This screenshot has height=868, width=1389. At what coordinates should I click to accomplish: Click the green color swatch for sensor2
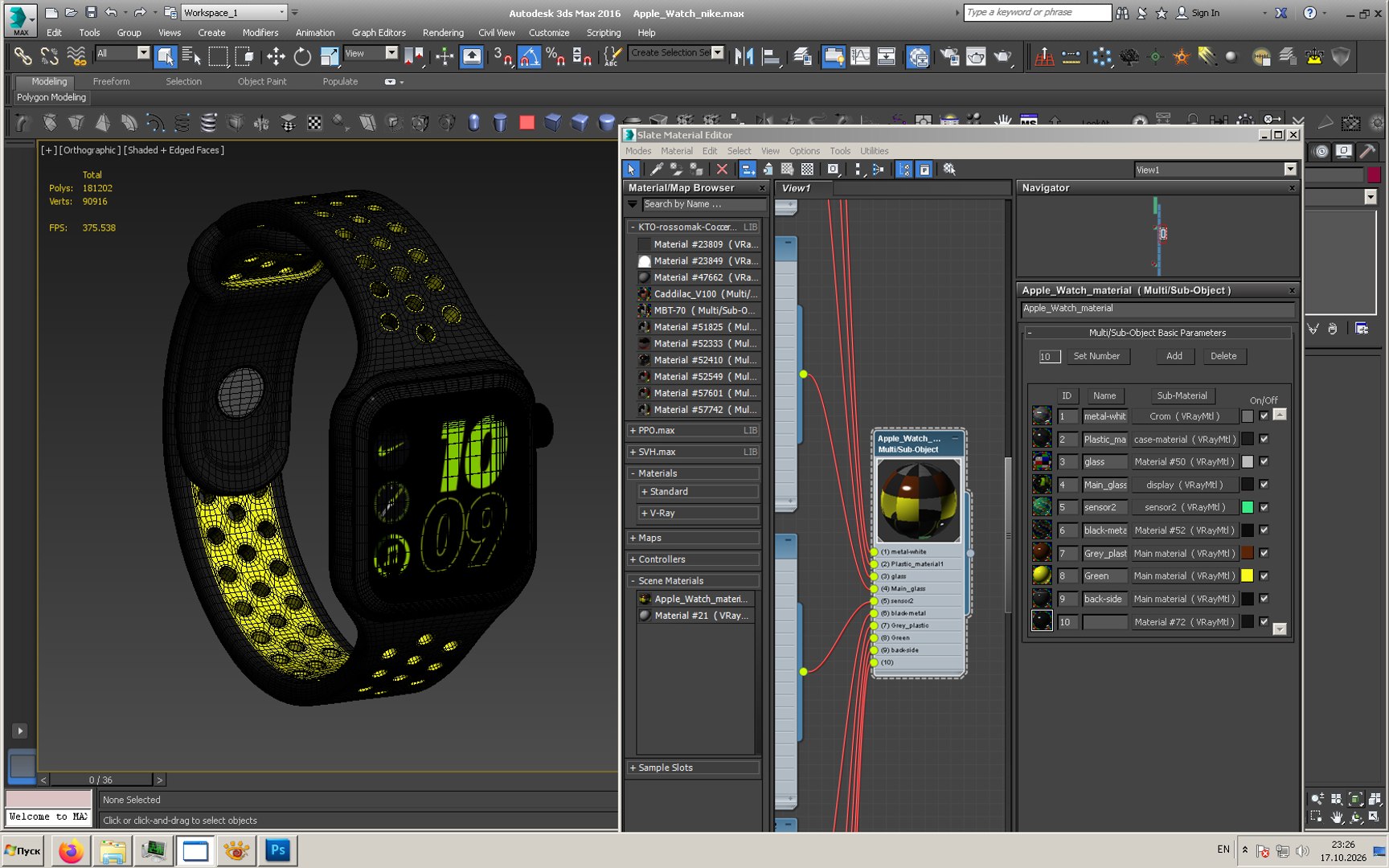click(x=1248, y=507)
